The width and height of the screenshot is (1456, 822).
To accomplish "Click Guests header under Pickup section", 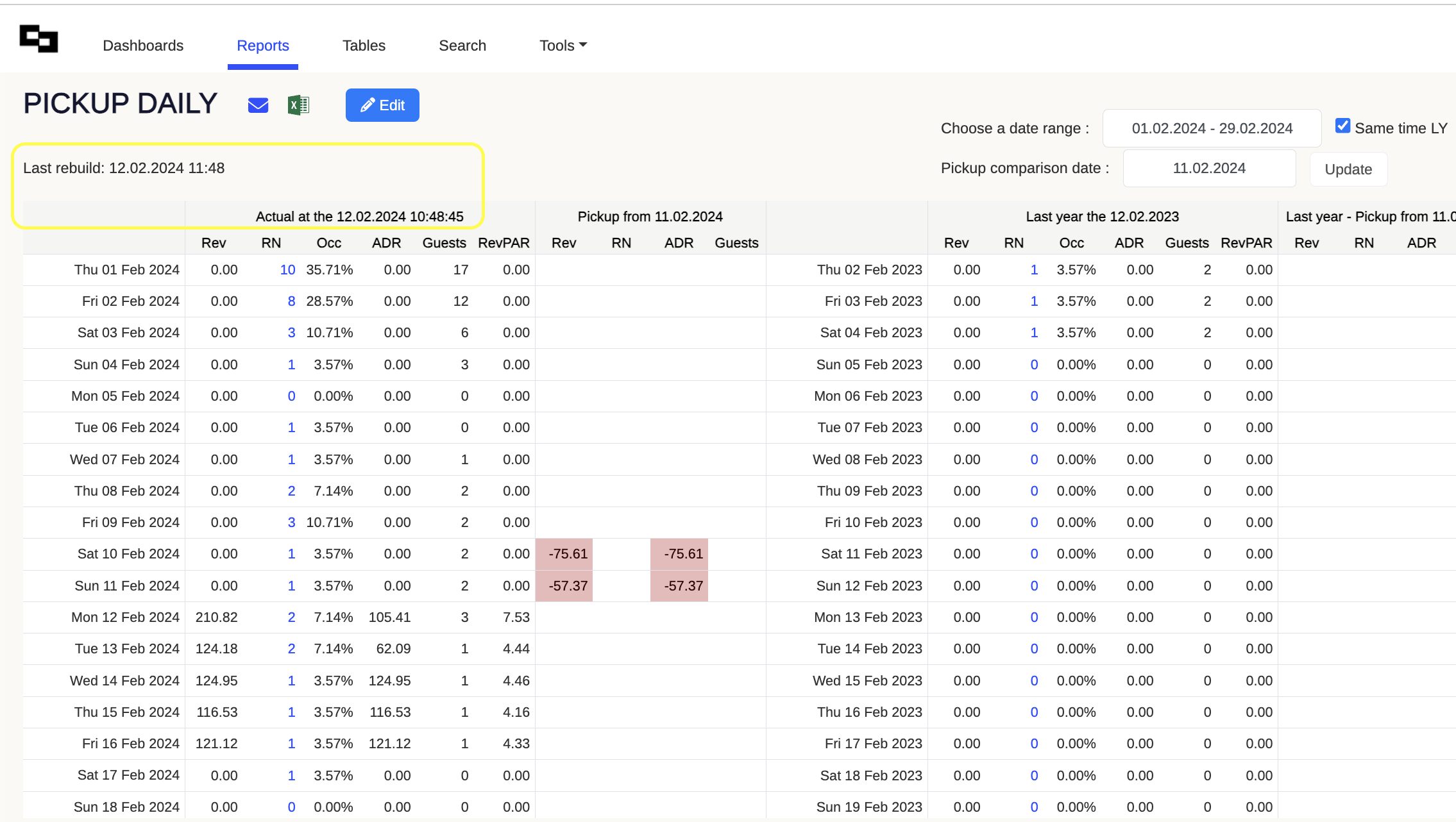I will 737,243.
